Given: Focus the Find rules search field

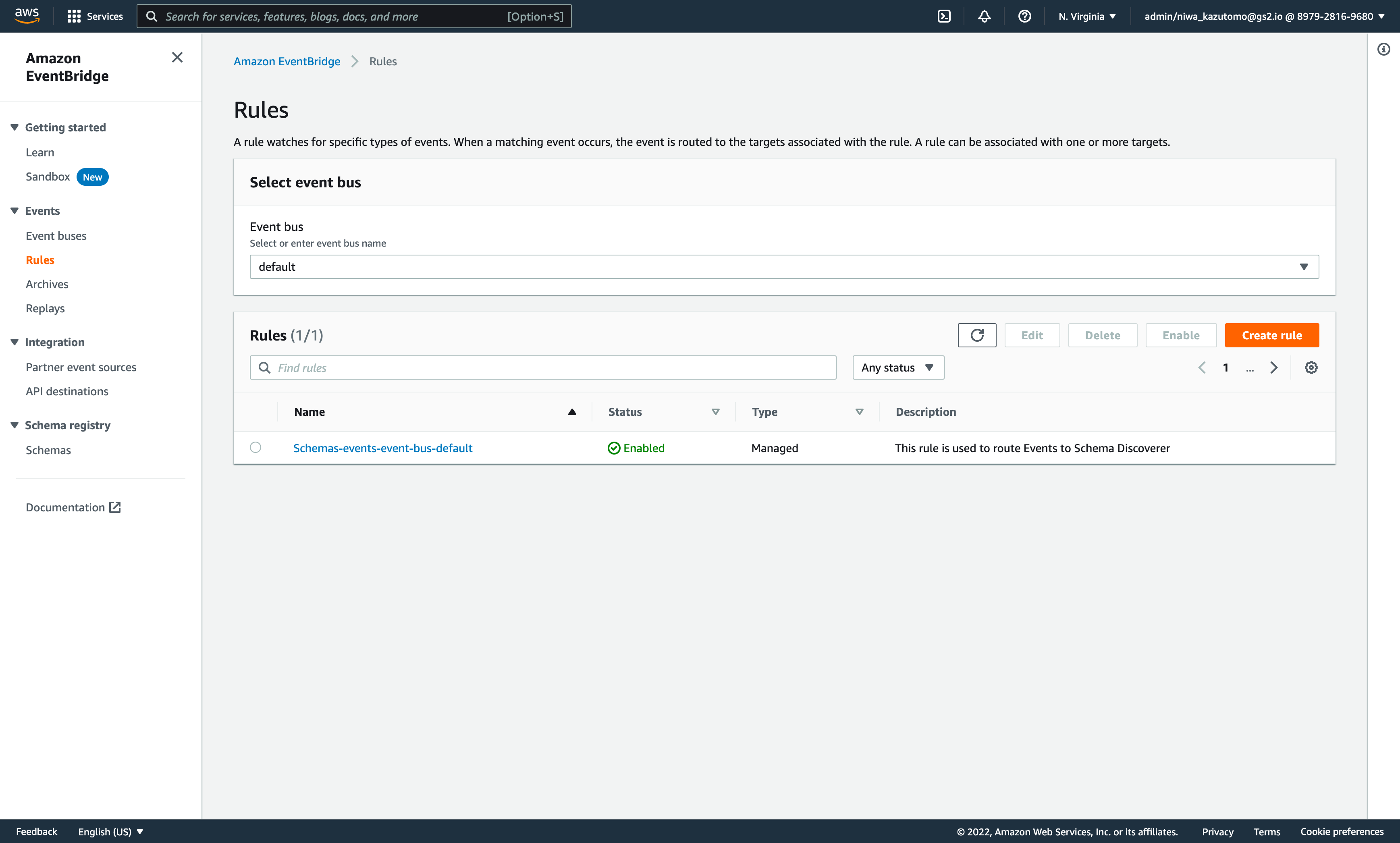Looking at the screenshot, I should click(543, 368).
